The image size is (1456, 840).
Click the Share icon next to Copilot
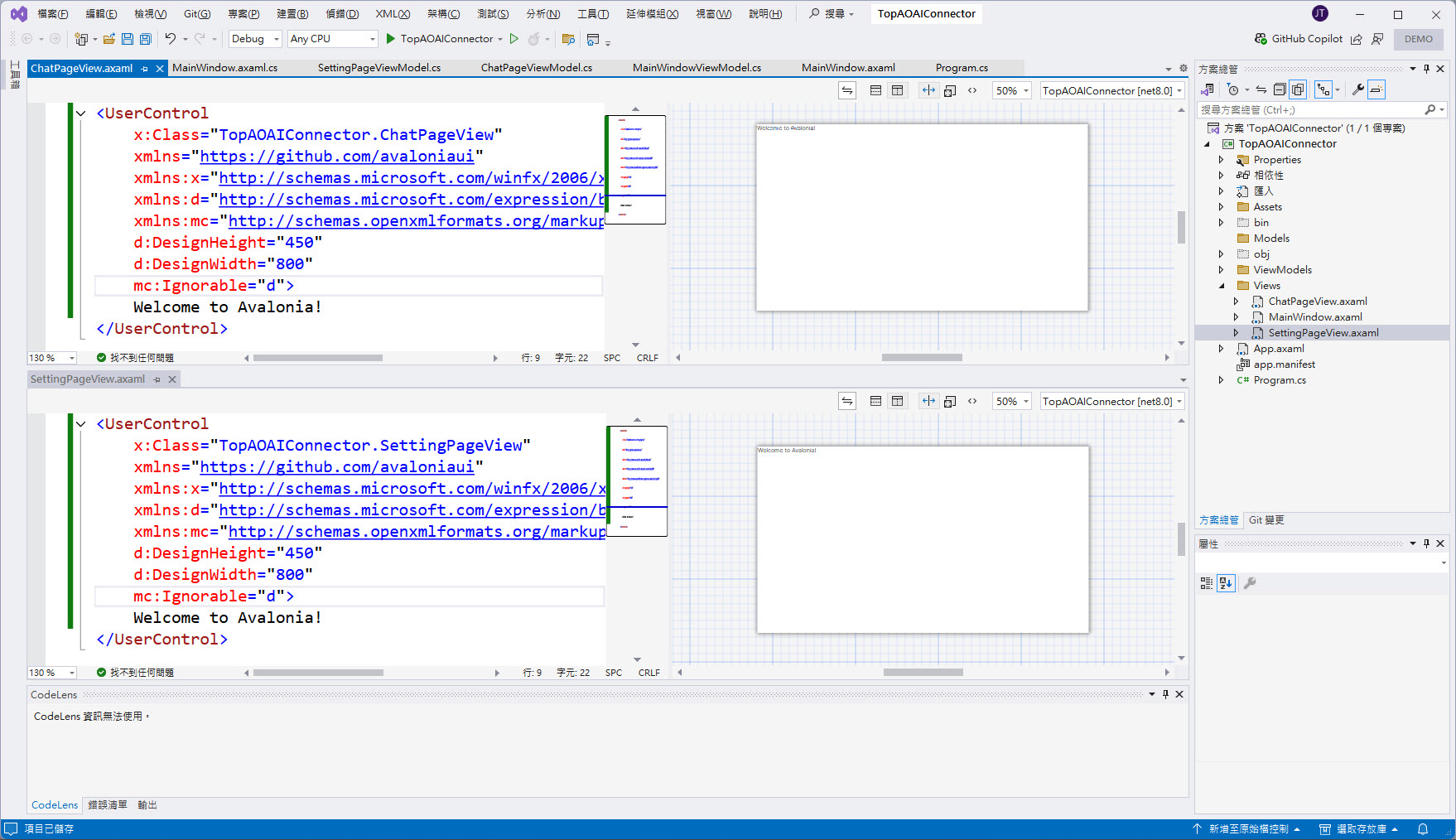pyautogui.click(x=1356, y=39)
